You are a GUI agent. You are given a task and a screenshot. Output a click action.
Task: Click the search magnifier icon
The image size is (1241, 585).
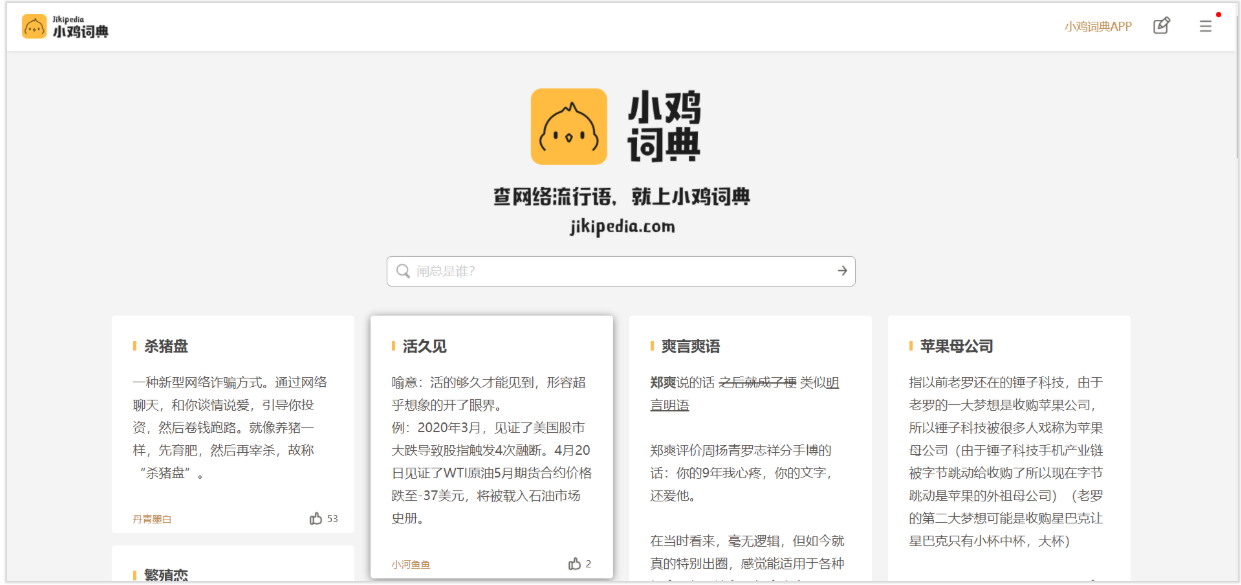(403, 271)
